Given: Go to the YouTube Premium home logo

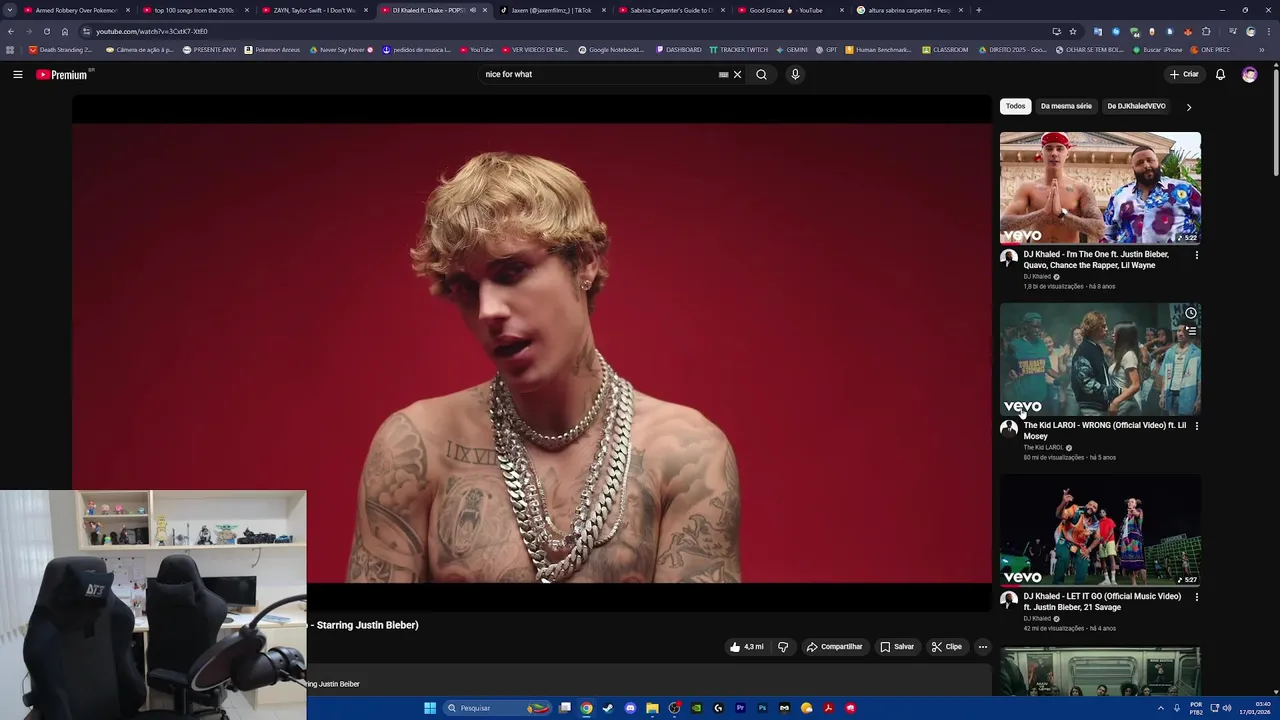Looking at the screenshot, I should 63,74.
